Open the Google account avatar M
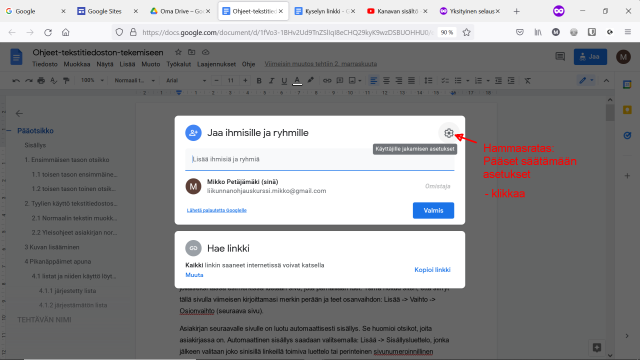The image size is (640, 360). (x=623, y=57)
